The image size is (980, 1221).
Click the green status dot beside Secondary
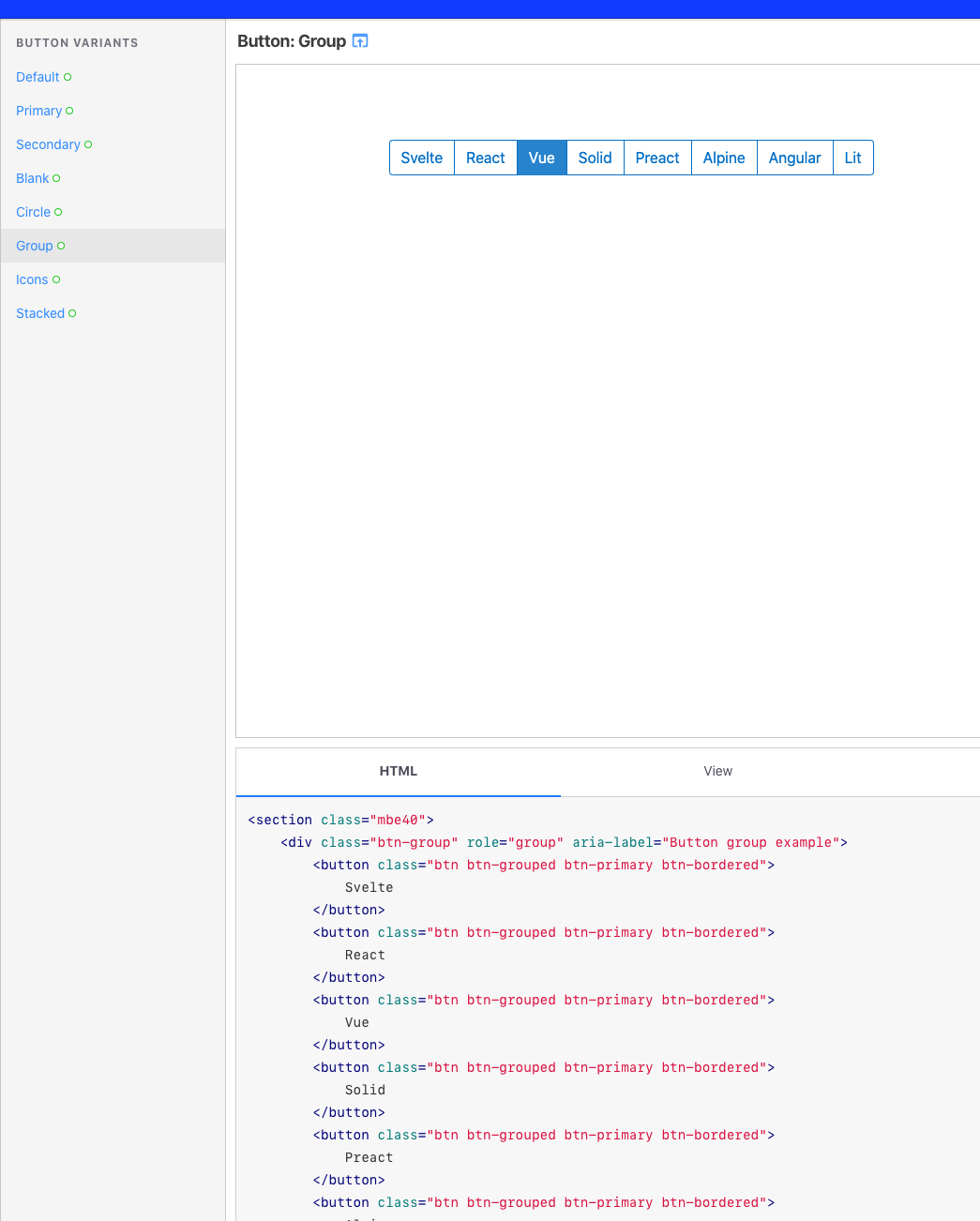88,144
